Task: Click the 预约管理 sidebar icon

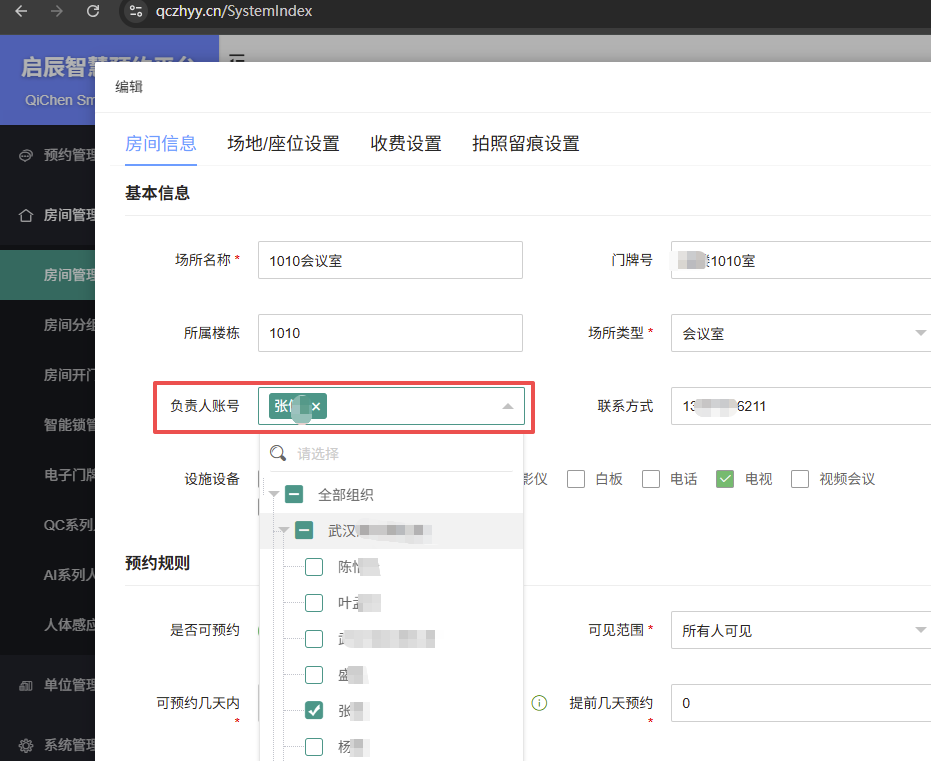Action: click(x=26, y=156)
